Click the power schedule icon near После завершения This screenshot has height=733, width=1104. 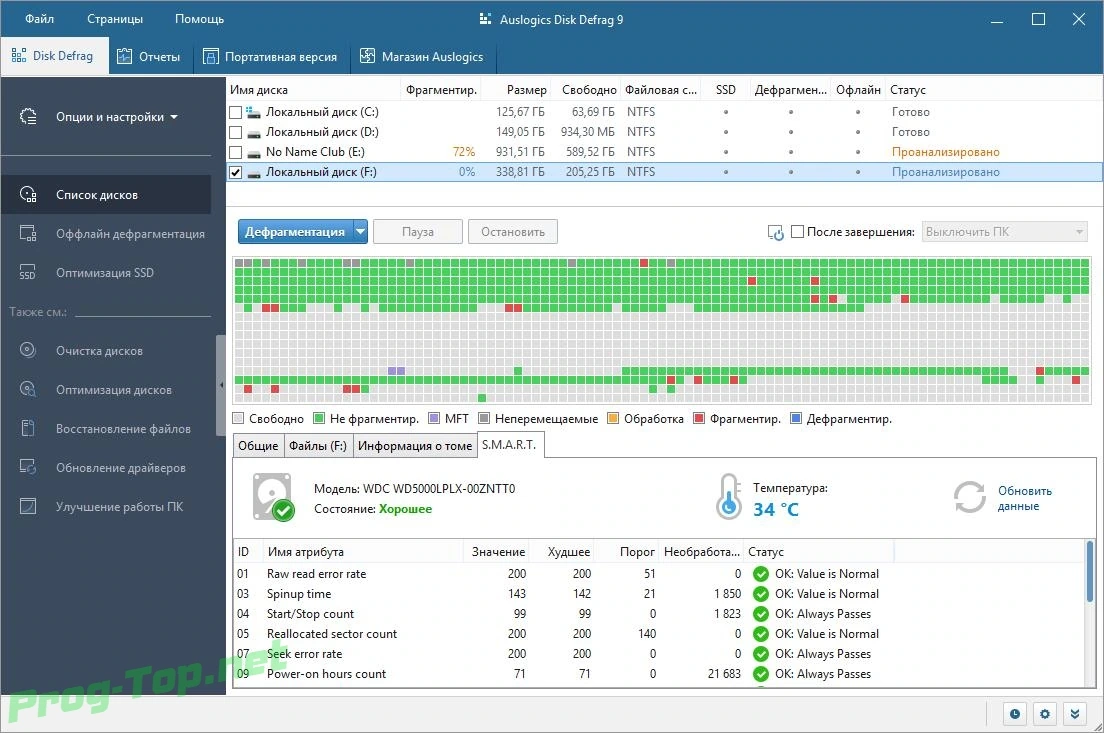[775, 232]
